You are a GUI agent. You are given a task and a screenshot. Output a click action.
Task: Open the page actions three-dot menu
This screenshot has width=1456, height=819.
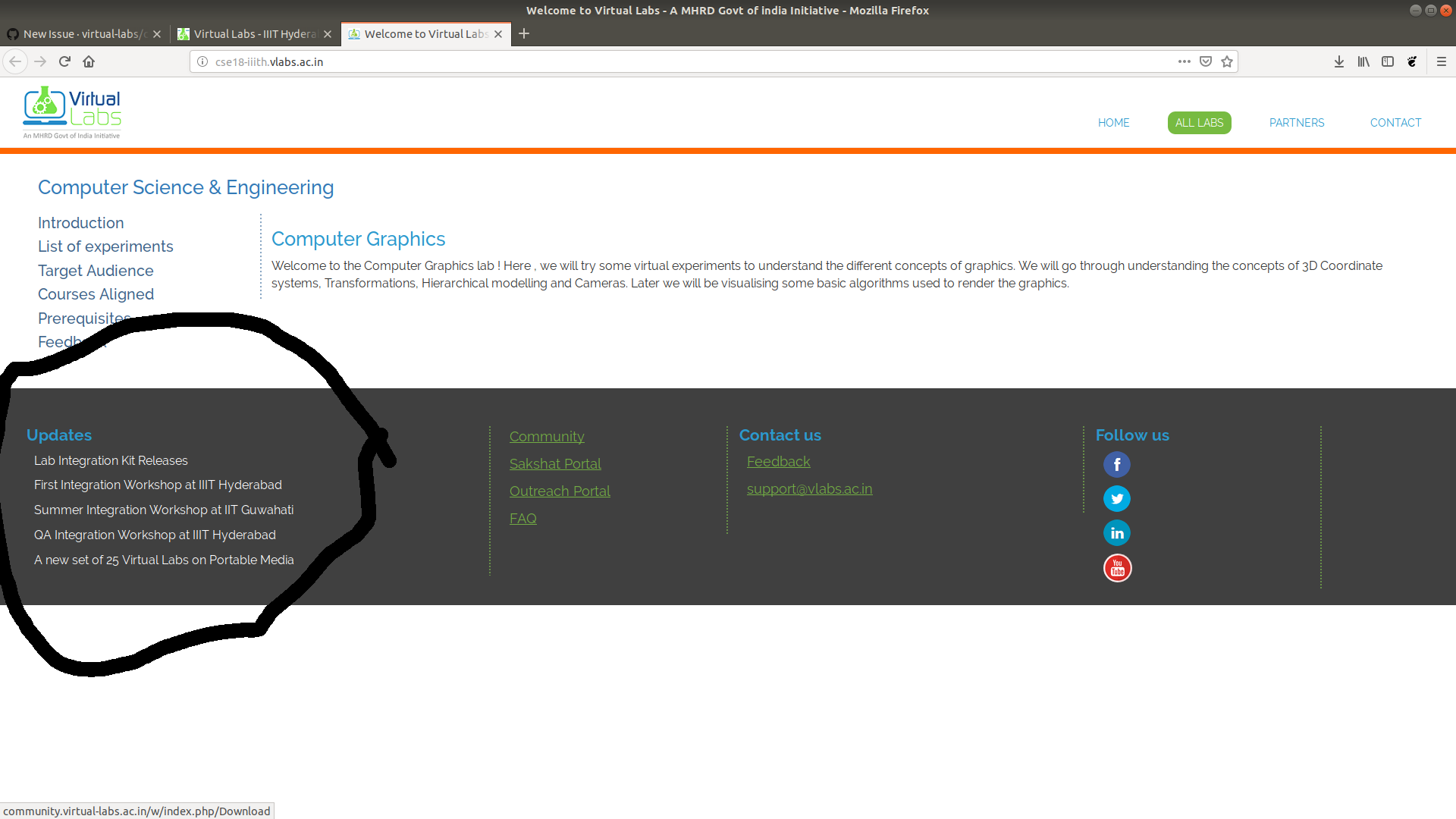click(x=1184, y=61)
